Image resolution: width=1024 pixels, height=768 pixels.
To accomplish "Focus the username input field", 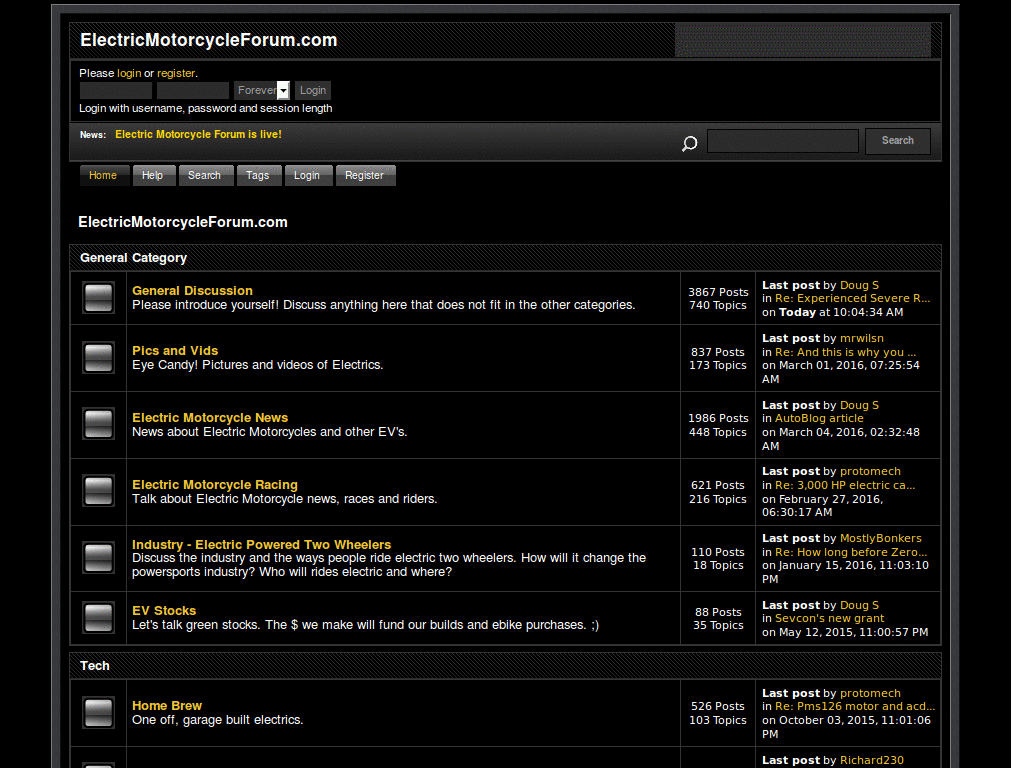I will pos(116,90).
